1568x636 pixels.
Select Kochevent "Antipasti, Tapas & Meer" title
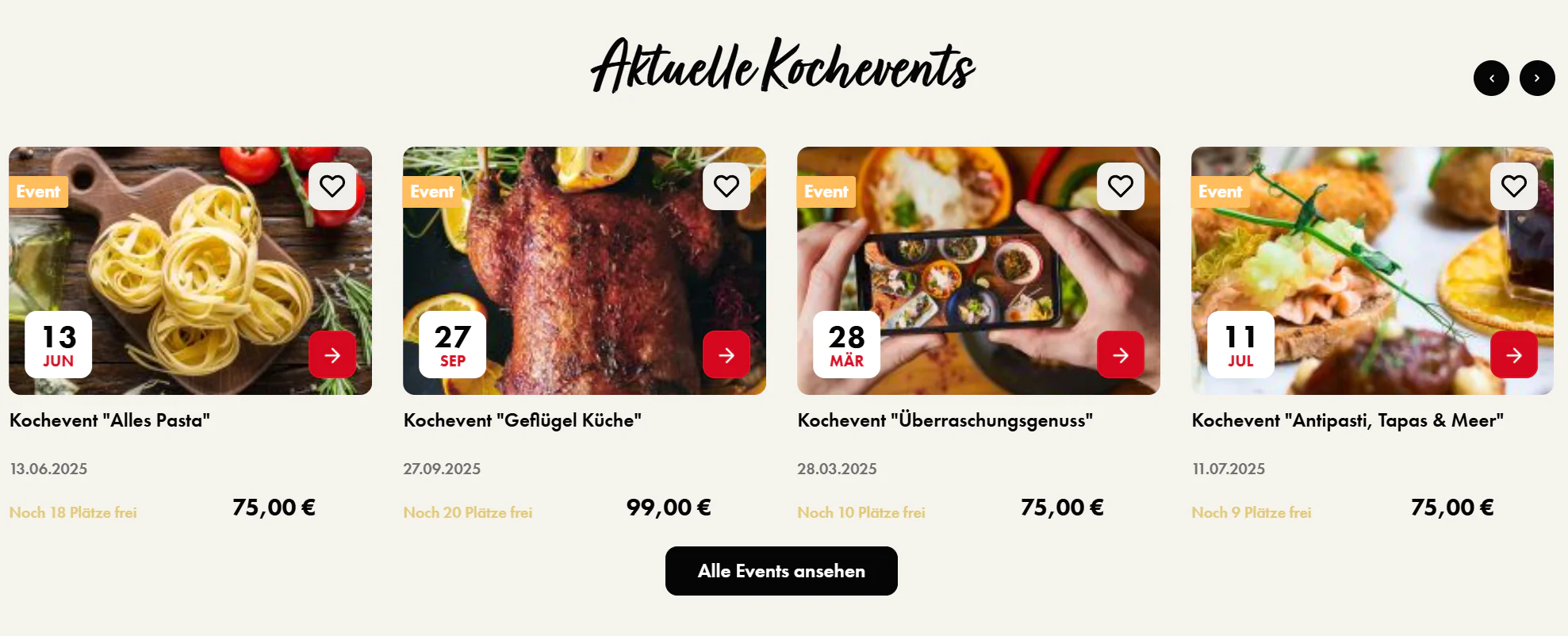[1348, 420]
